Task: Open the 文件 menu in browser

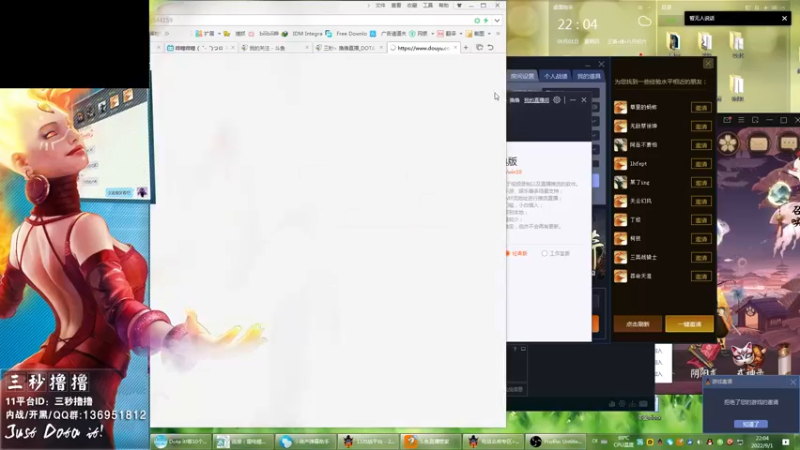Action: (380, 6)
